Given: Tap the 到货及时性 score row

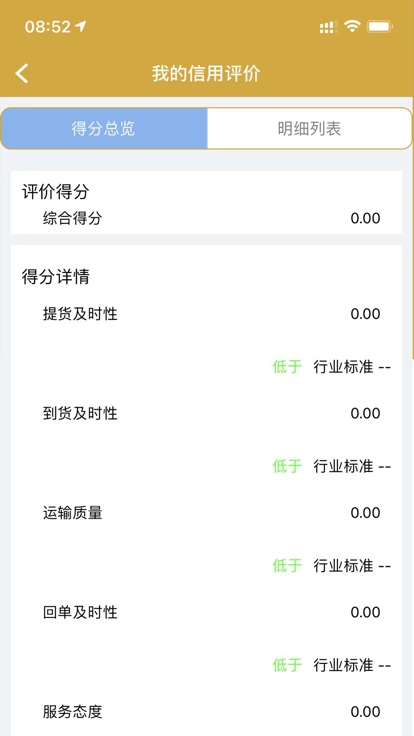Looking at the screenshot, I should pyautogui.click(x=207, y=413).
